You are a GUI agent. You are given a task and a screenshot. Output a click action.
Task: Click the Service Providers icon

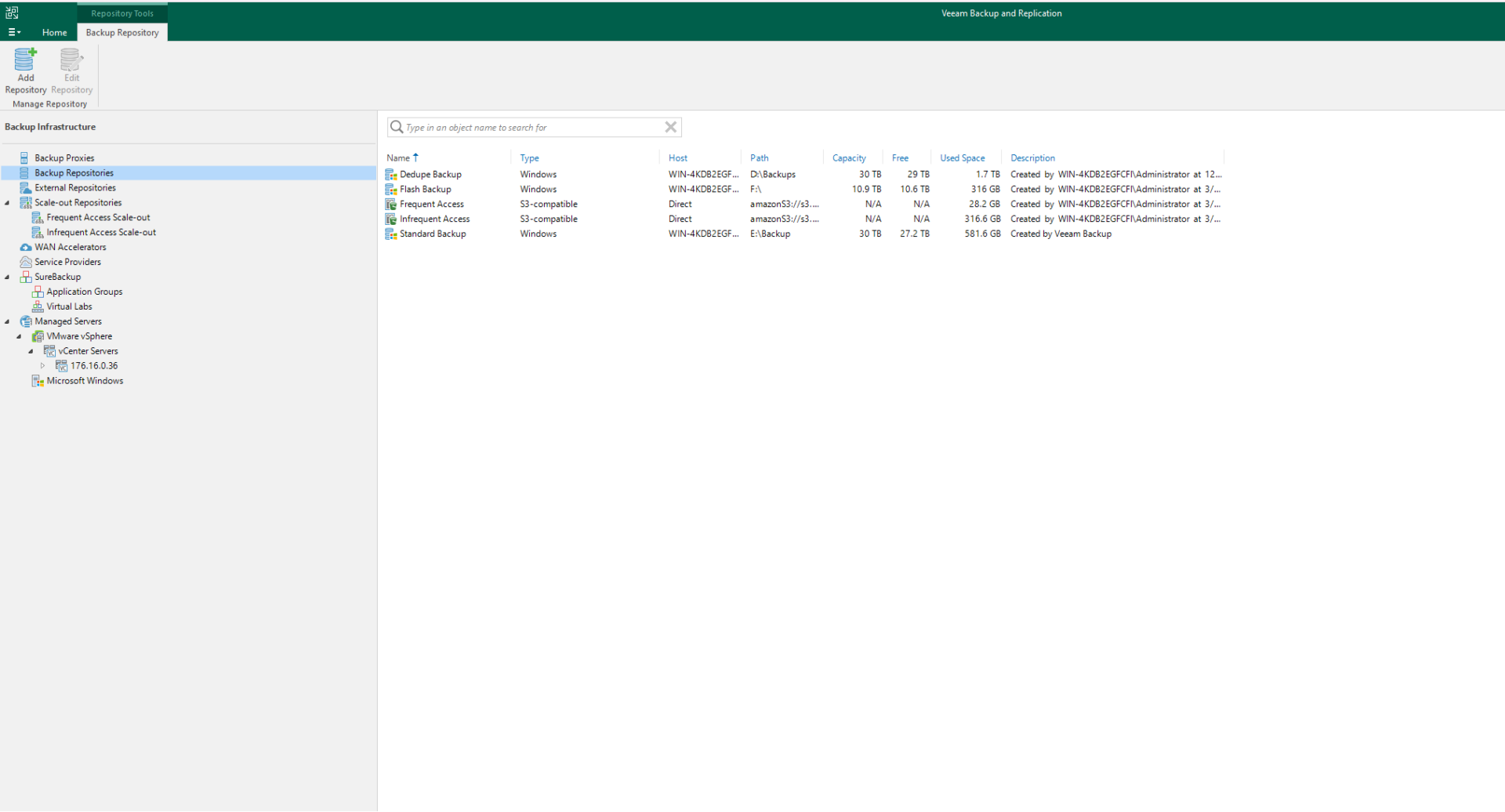pyautogui.click(x=25, y=262)
